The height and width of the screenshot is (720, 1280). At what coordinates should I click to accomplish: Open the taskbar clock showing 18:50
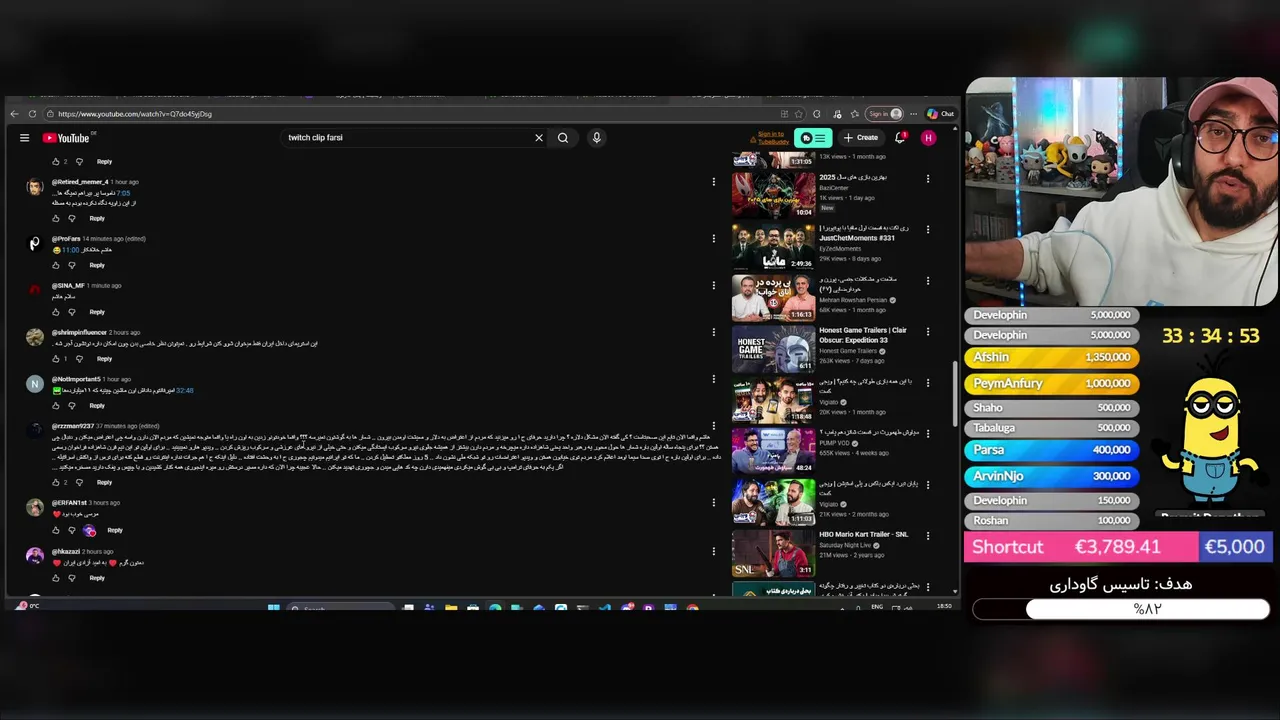click(944, 606)
